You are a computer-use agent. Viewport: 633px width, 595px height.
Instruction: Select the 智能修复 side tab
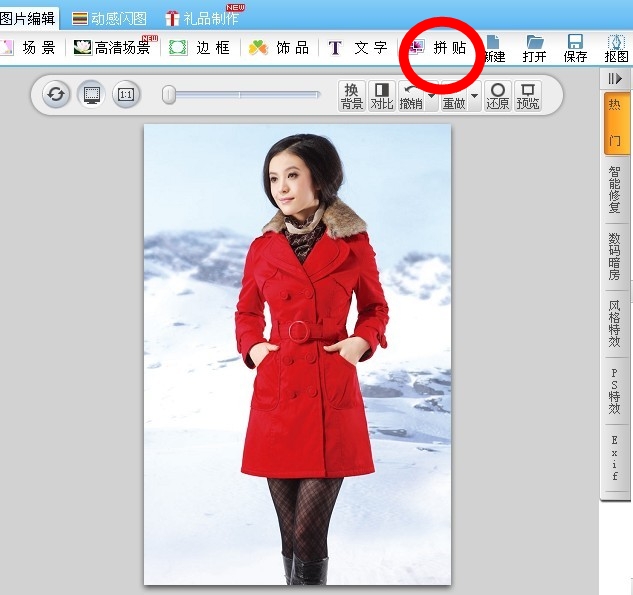click(x=616, y=190)
